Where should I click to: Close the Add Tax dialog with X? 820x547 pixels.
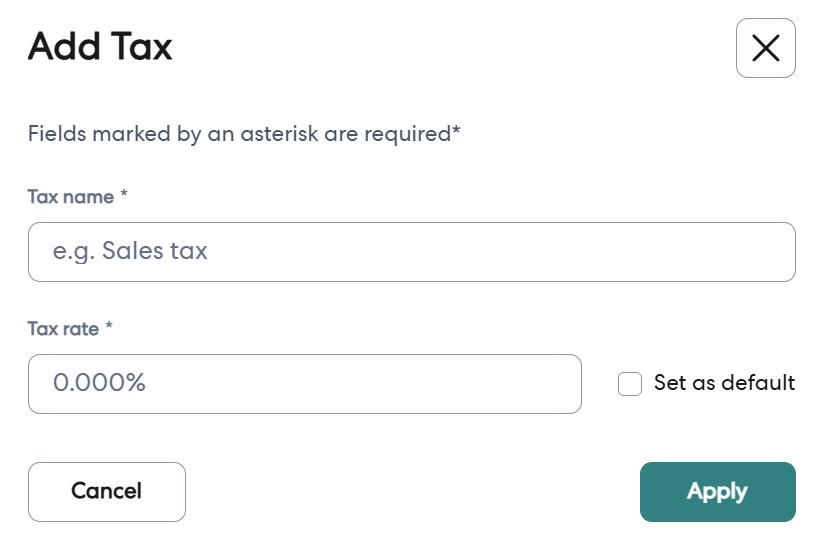click(765, 48)
